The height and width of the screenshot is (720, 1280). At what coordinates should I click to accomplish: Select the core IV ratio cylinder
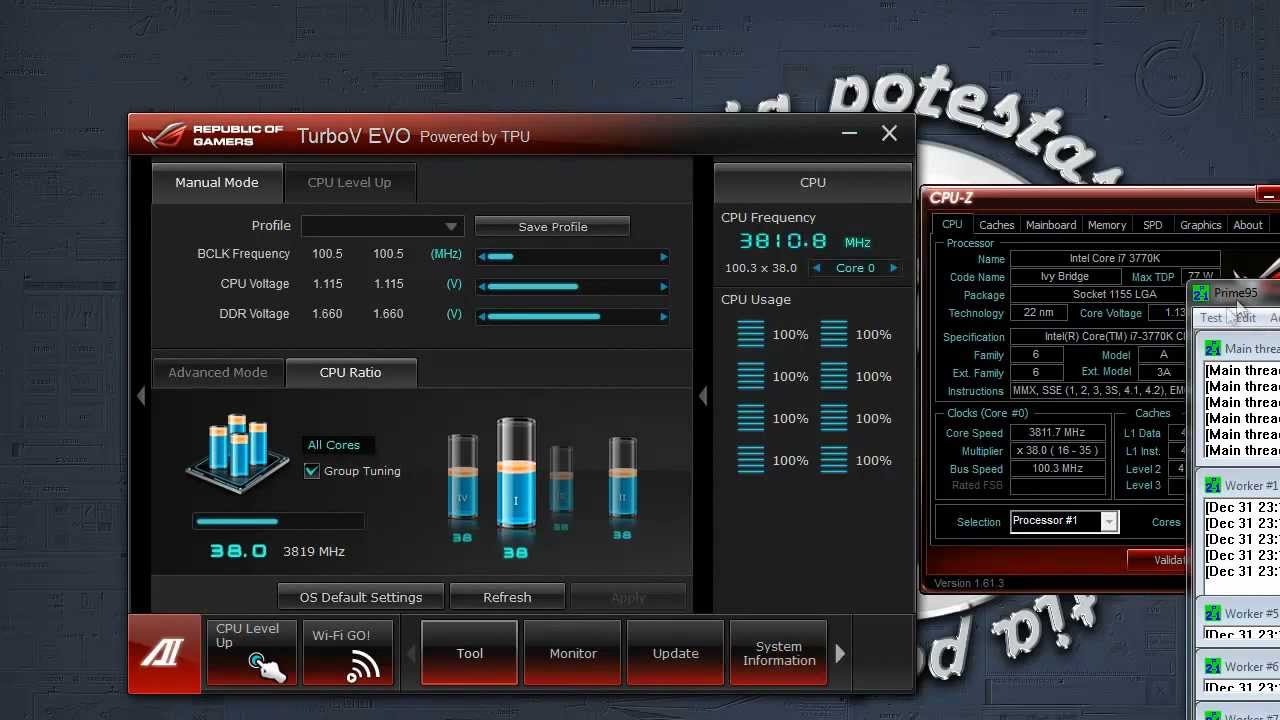coord(462,477)
